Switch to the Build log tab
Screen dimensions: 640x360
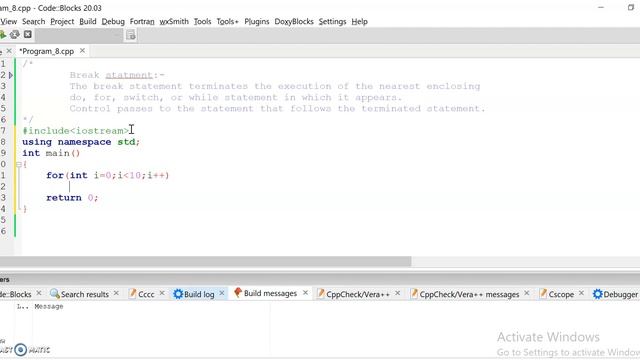[194, 294]
